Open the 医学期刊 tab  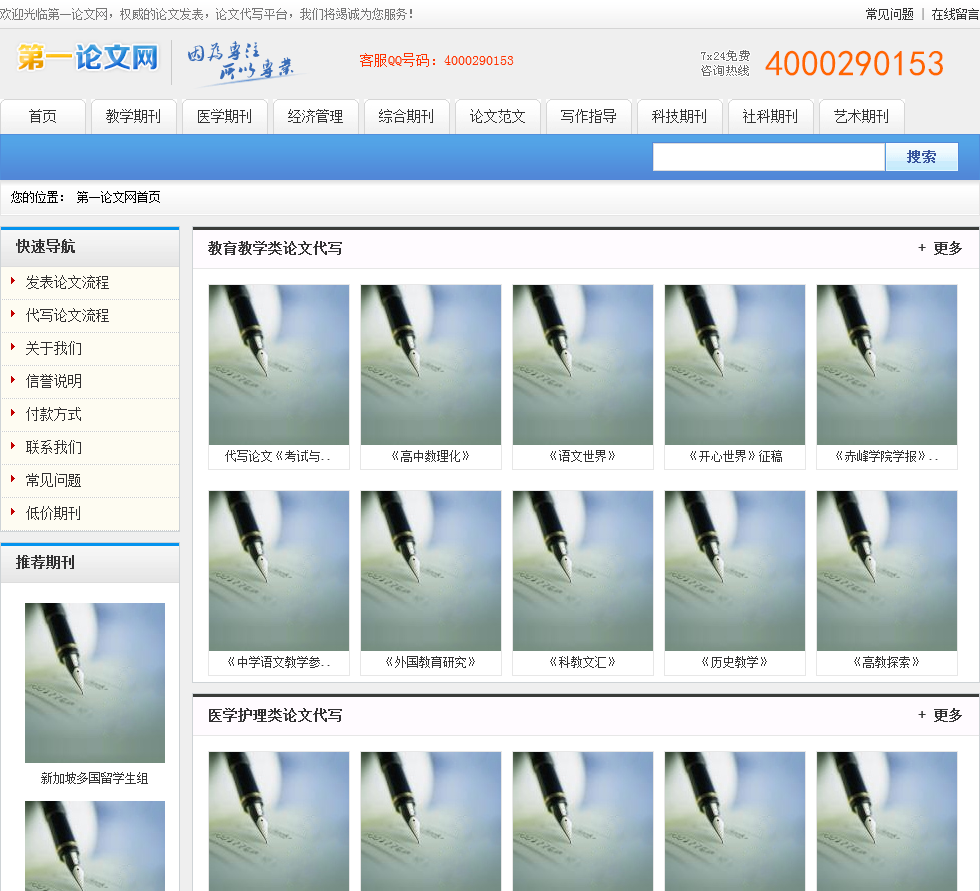click(x=224, y=116)
